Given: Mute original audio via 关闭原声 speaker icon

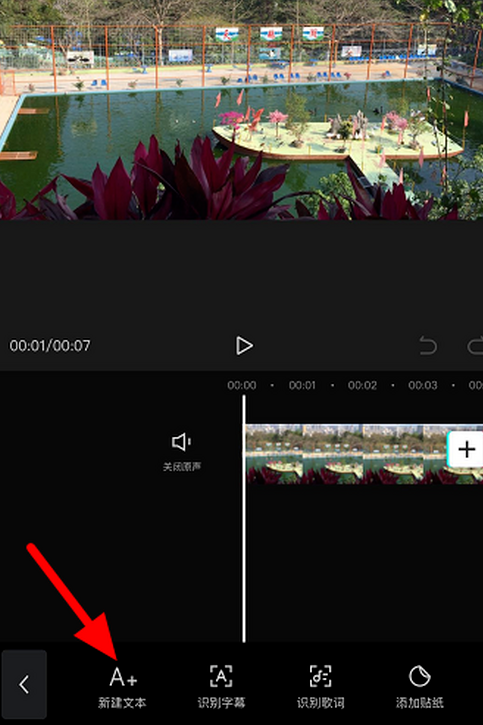Looking at the screenshot, I should point(181,442).
